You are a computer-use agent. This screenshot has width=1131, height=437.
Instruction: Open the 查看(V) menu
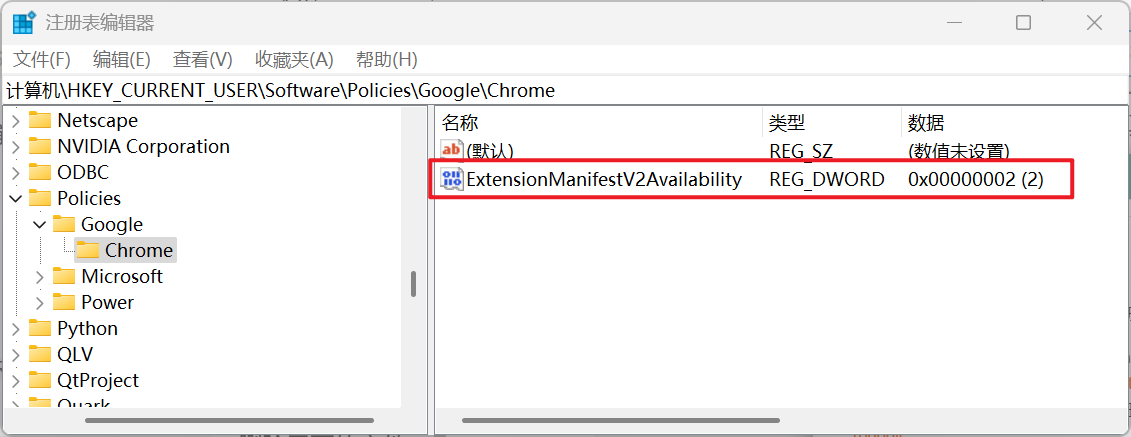pos(203,59)
